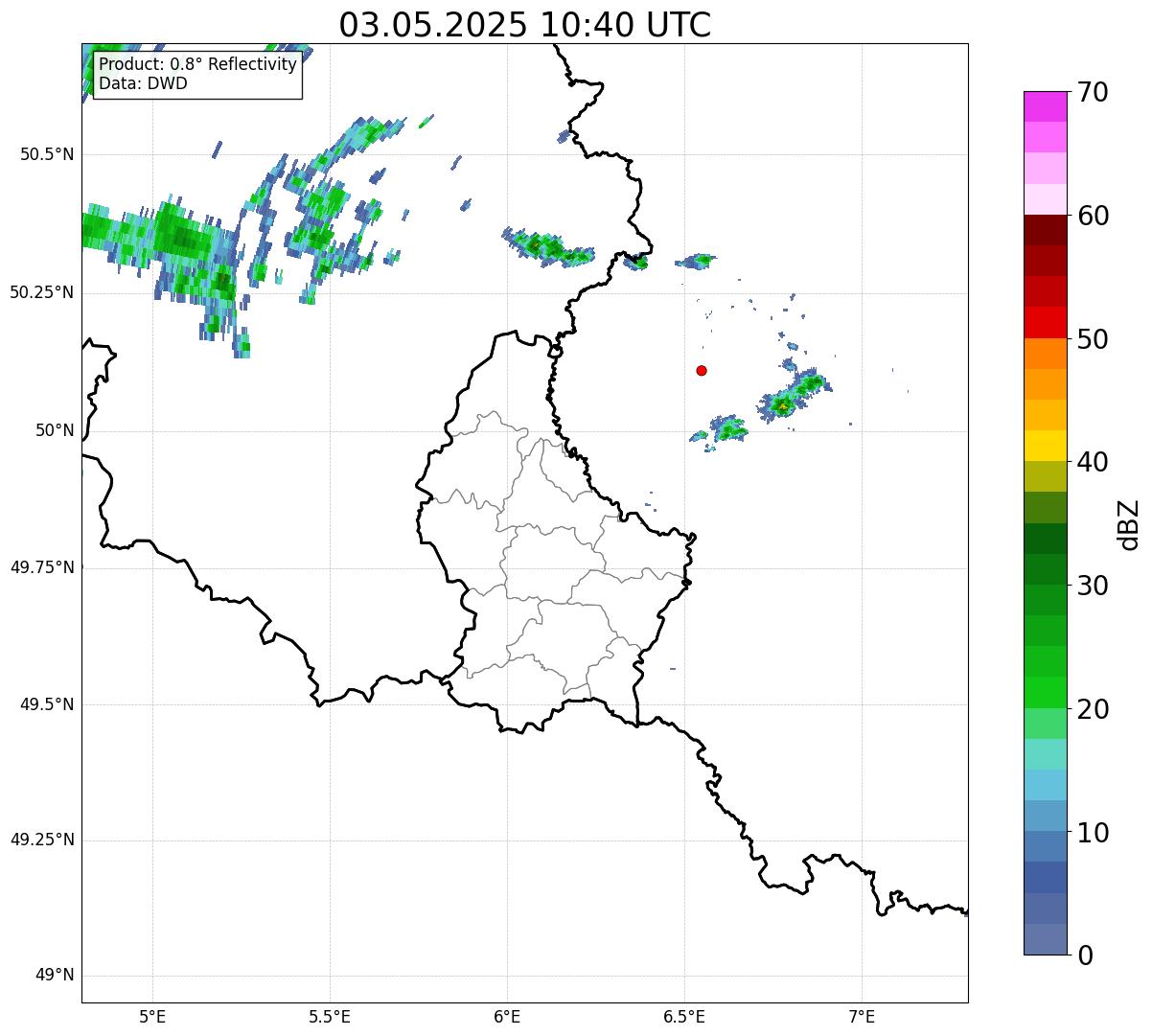Image resolution: width=1152 pixels, height=1036 pixels.
Task: Click the '6.5°E' longitude label
Action: (684, 1017)
